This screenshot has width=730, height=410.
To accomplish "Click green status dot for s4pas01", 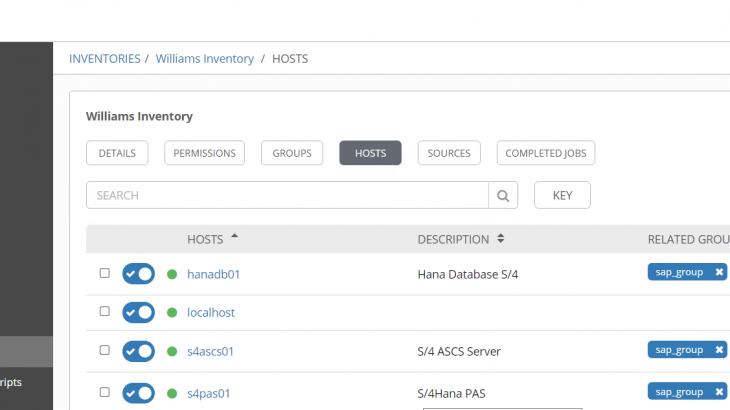I will click(172, 394).
